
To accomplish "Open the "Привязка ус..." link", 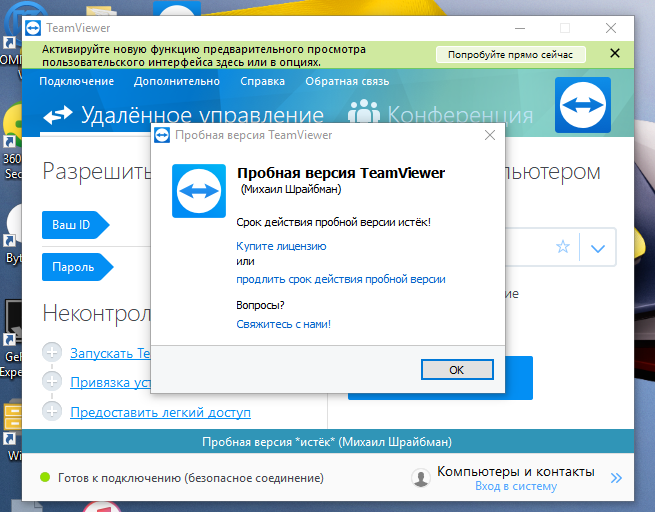I will point(110,383).
